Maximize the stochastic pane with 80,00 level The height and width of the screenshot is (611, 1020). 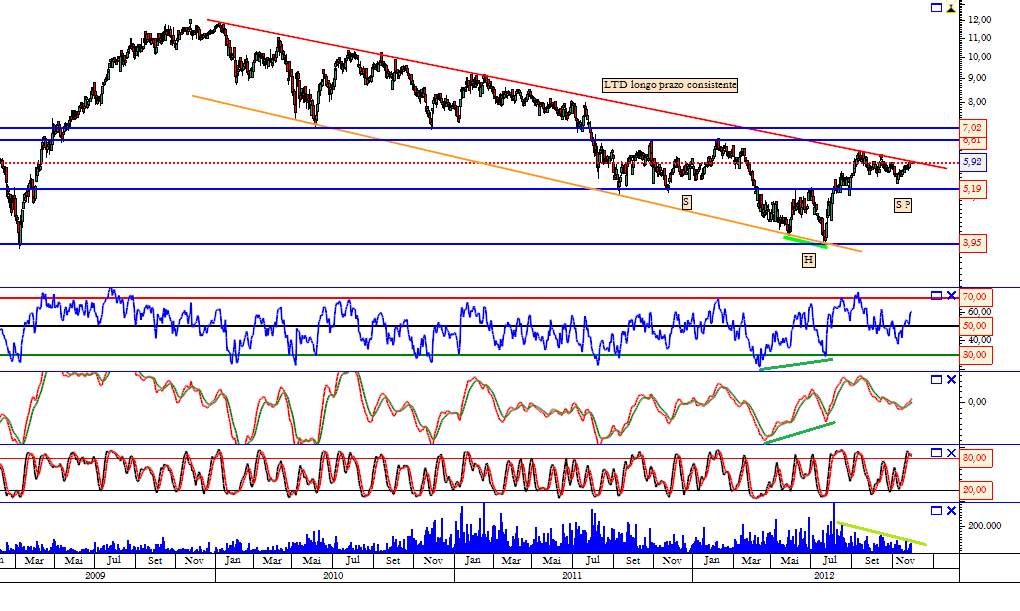pos(936,453)
